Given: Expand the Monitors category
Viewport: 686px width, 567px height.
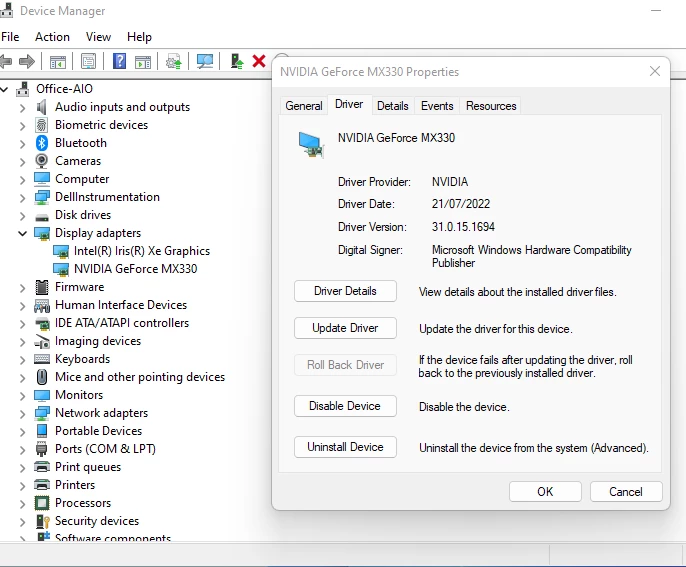Looking at the screenshot, I should click(x=22, y=396).
